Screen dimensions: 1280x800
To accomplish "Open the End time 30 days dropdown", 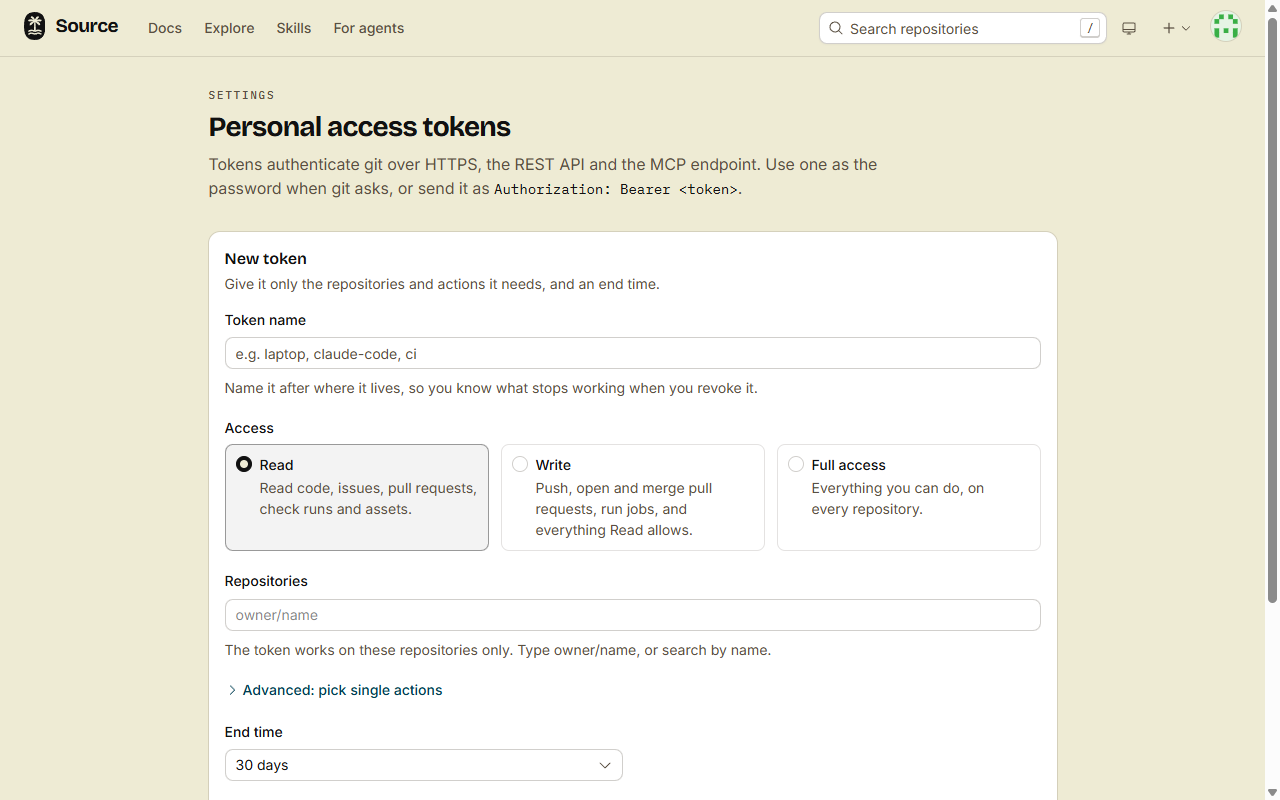I will click(424, 765).
